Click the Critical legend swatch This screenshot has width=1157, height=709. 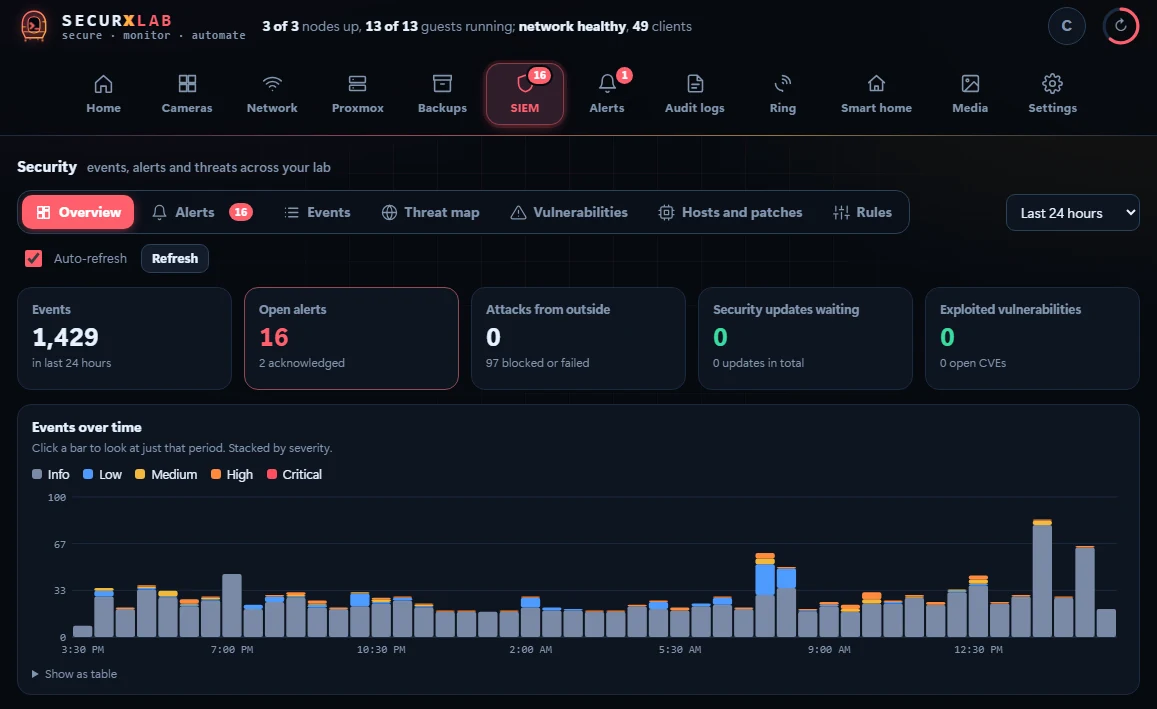pyautogui.click(x=272, y=474)
